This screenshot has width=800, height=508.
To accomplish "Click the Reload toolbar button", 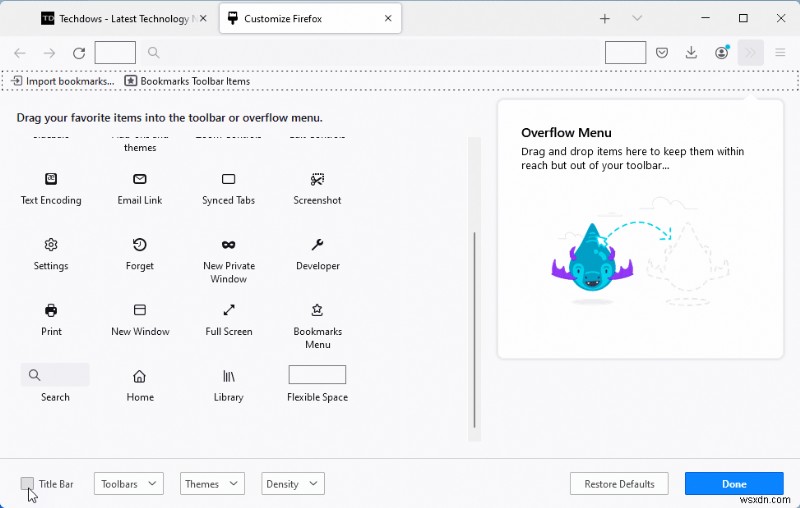I will pos(79,53).
